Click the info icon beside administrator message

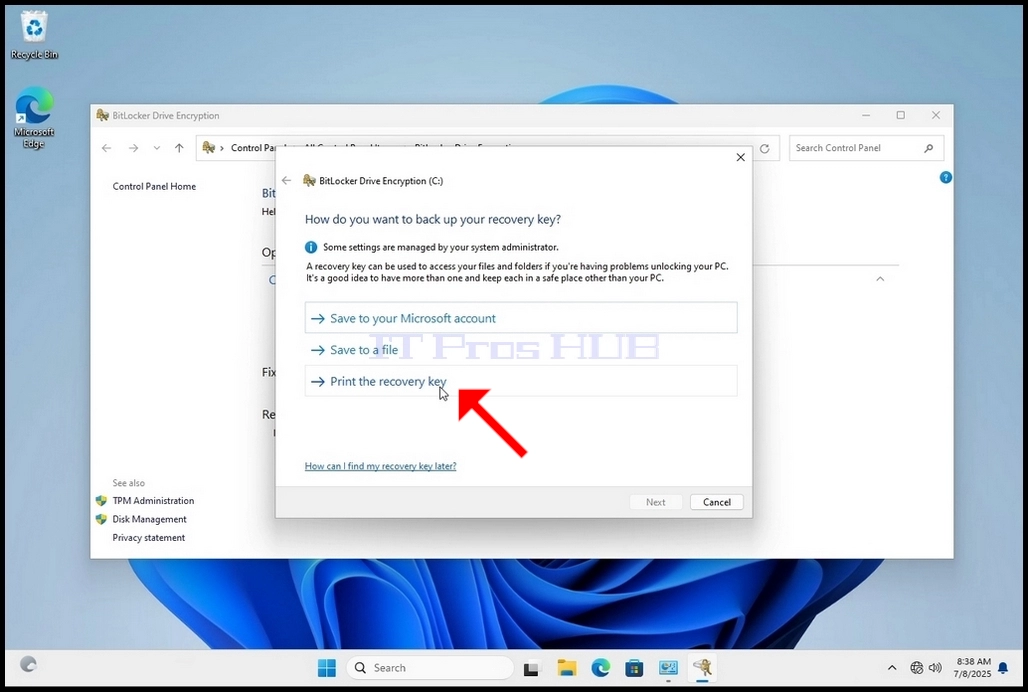click(311, 248)
